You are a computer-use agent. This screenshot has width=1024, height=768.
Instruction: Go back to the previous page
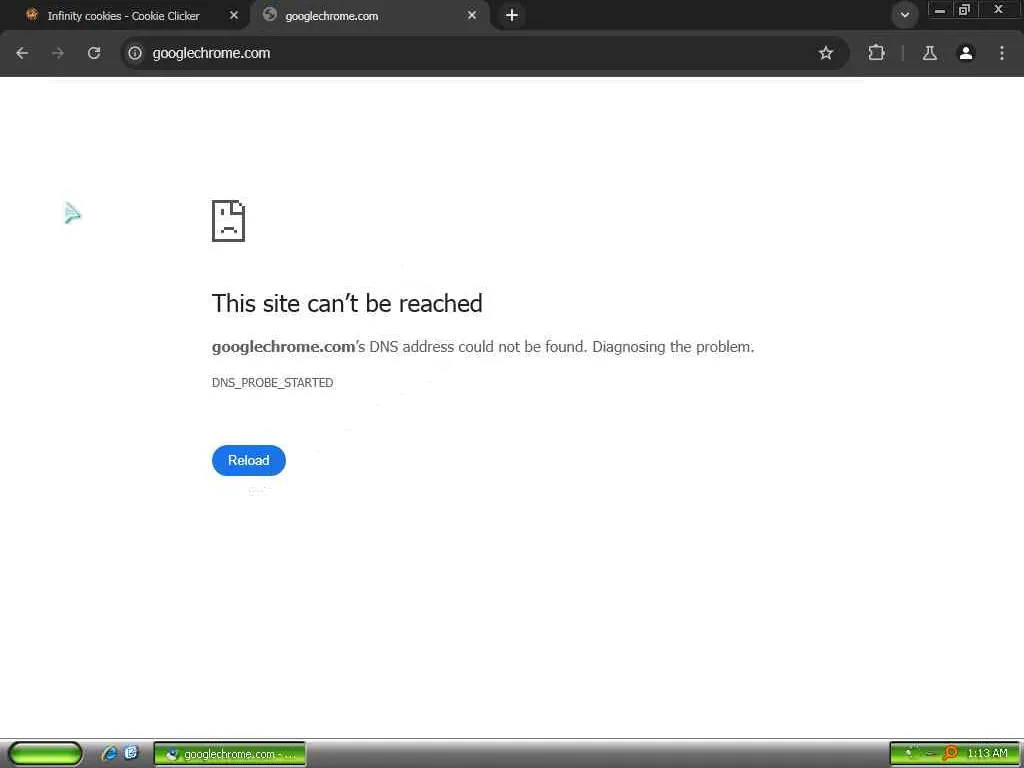pos(22,53)
